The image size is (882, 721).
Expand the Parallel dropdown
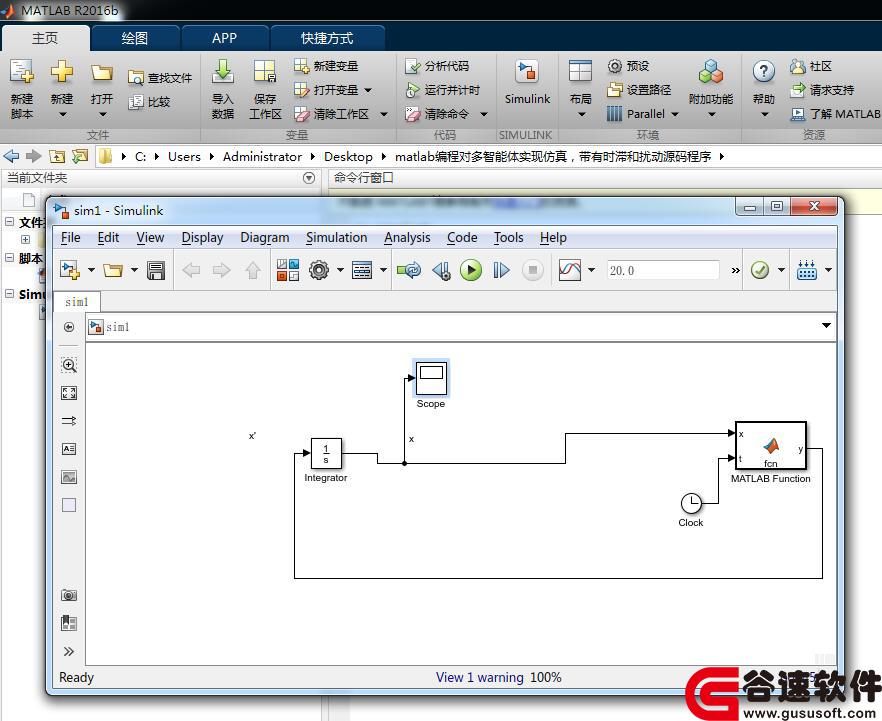pyautogui.click(x=674, y=114)
